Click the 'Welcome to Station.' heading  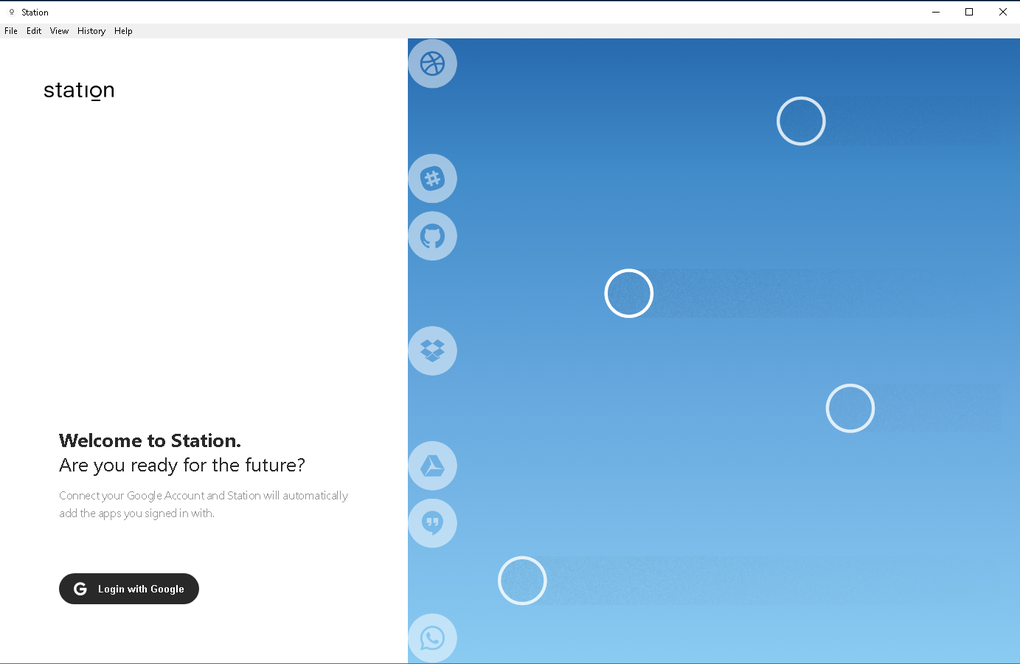(x=150, y=440)
